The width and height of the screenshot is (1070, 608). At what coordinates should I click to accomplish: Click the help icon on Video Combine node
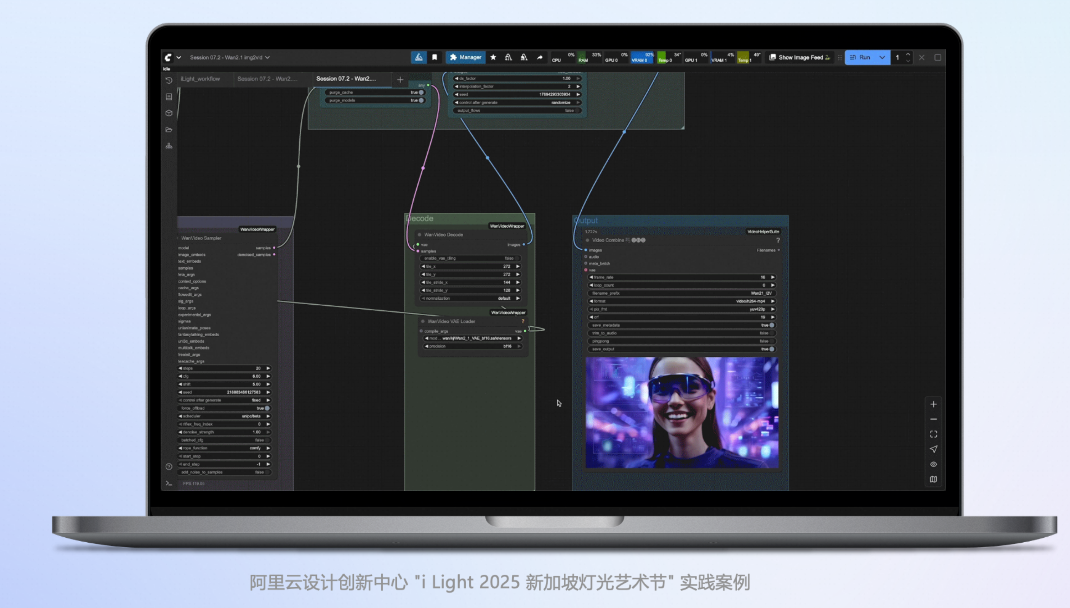(x=777, y=240)
